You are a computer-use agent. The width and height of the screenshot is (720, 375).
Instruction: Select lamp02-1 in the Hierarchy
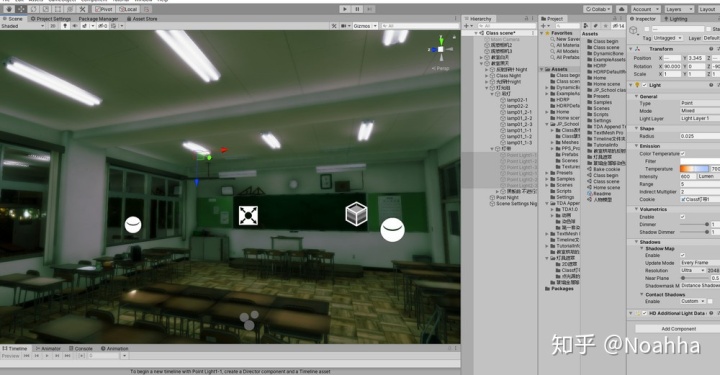click(517, 100)
